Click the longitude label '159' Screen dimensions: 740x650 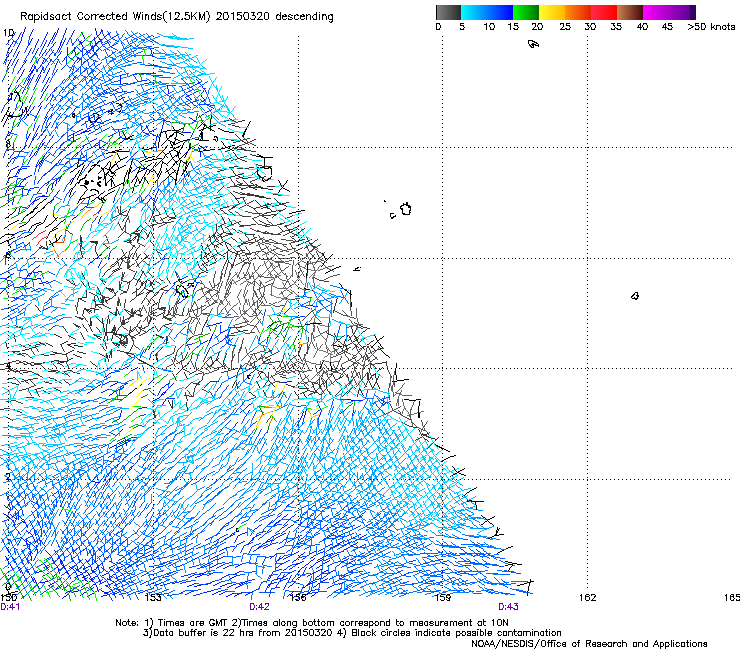coord(443,598)
